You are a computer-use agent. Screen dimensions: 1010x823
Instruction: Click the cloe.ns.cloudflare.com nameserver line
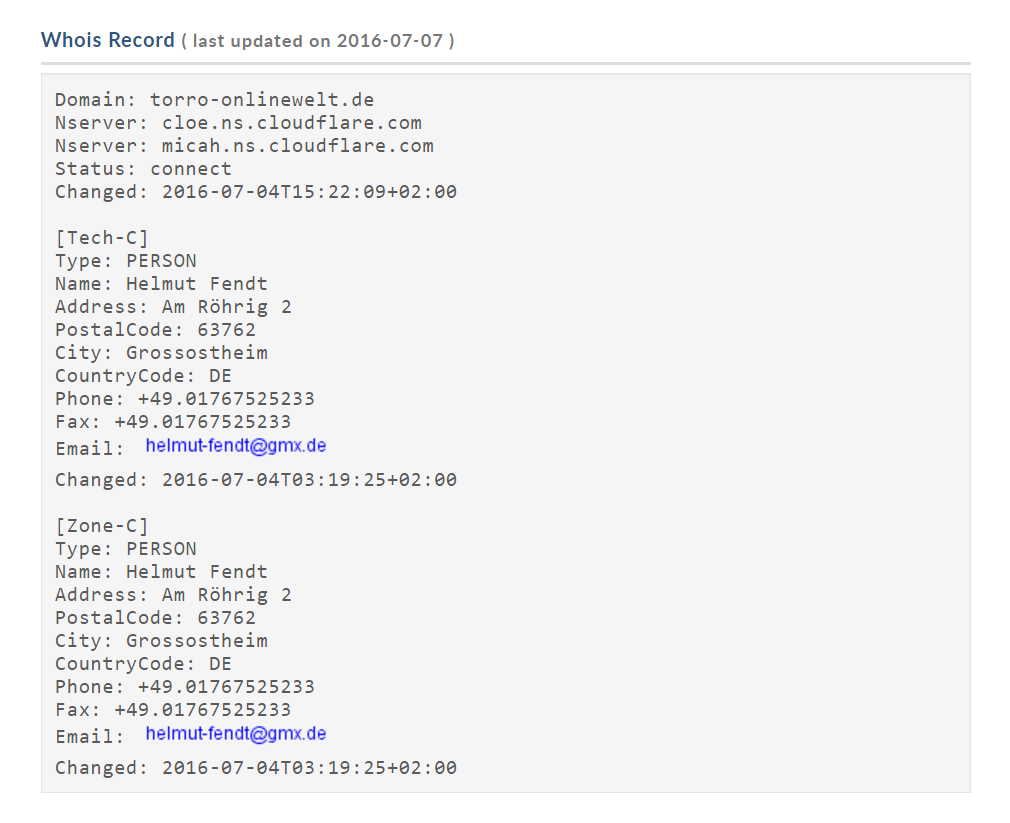[x=238, y=123]
